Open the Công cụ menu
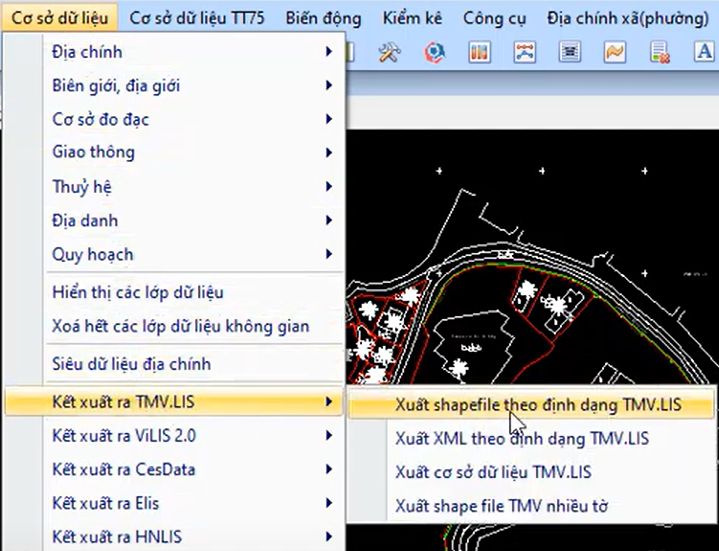The image size is (719, 551). point(494,18)
